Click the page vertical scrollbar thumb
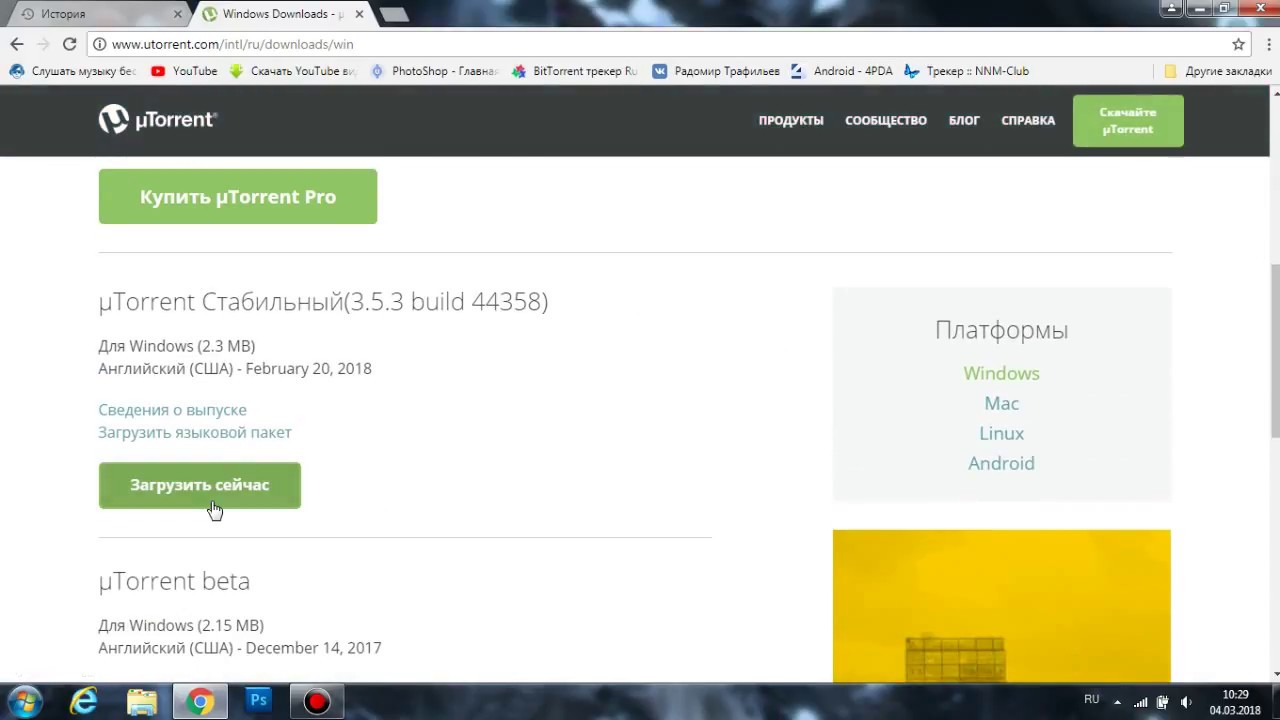 click(x=1275, y=350)
